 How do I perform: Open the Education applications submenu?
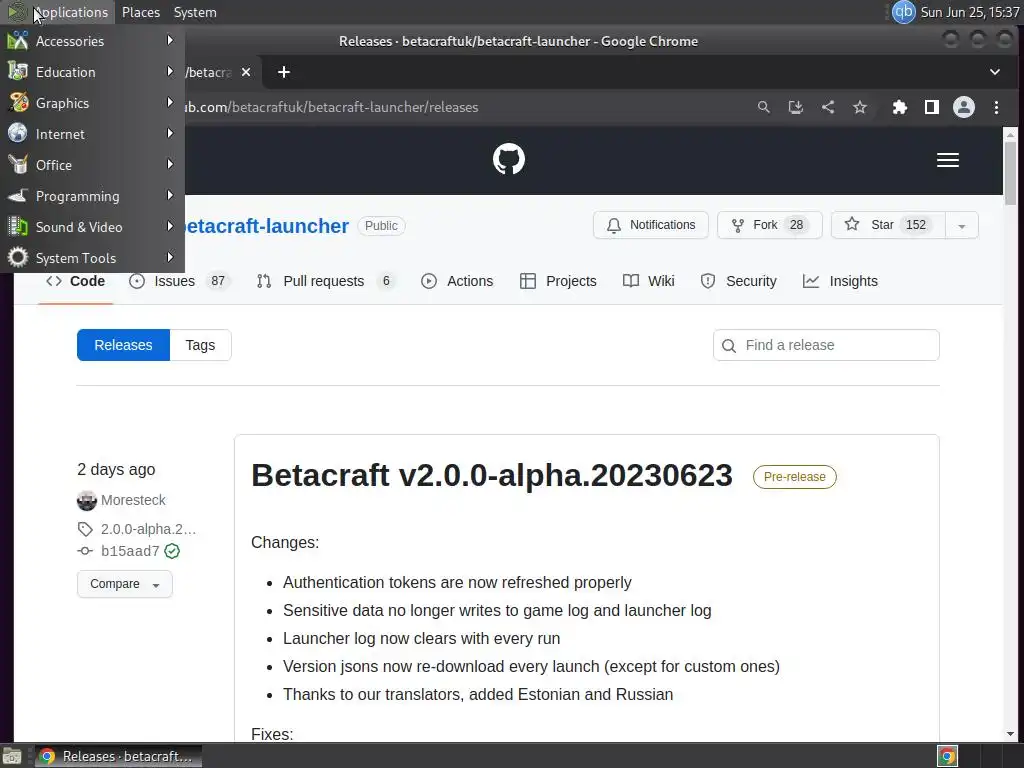(92, 72)
